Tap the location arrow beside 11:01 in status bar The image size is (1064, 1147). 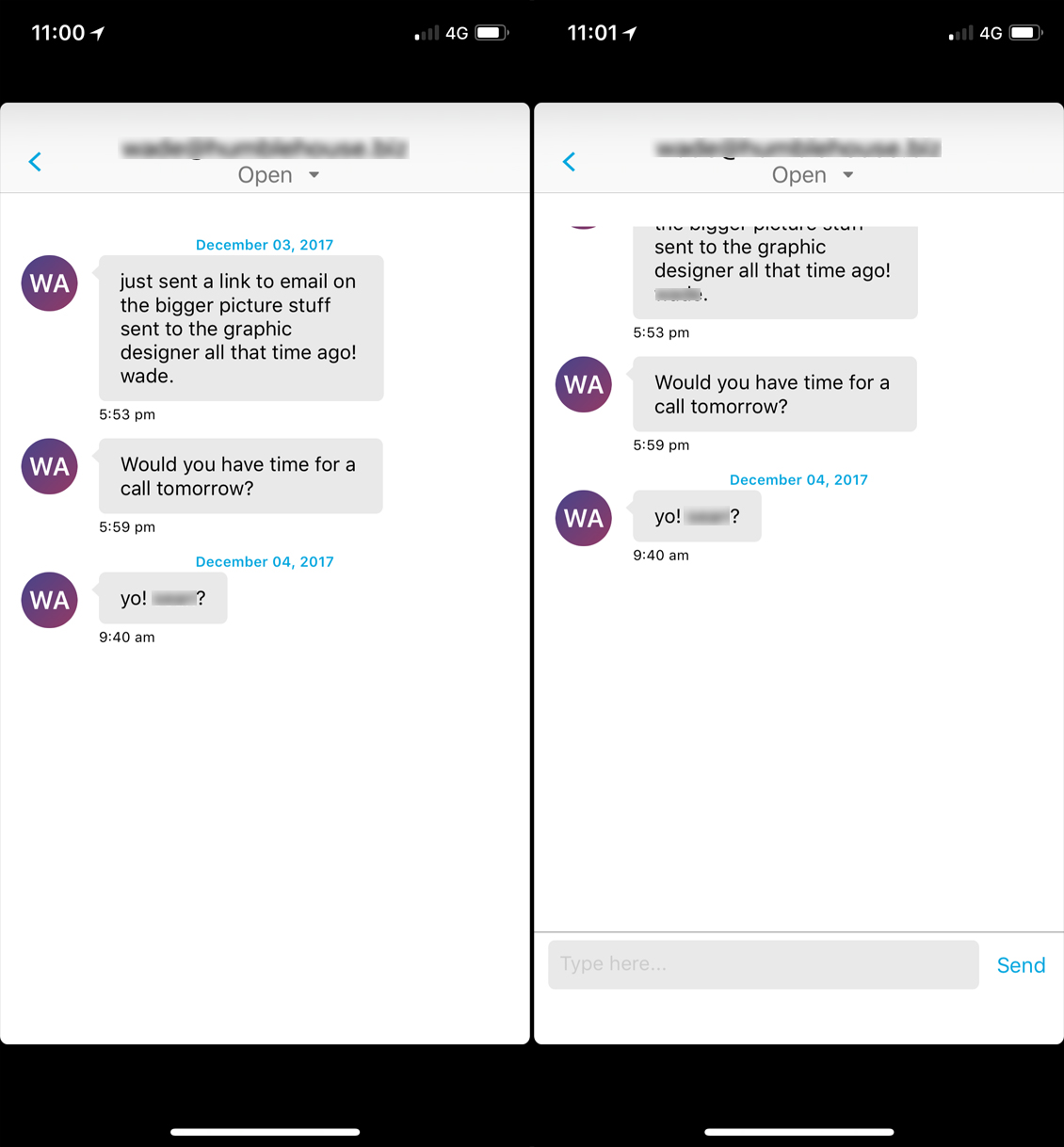(631, 33)
